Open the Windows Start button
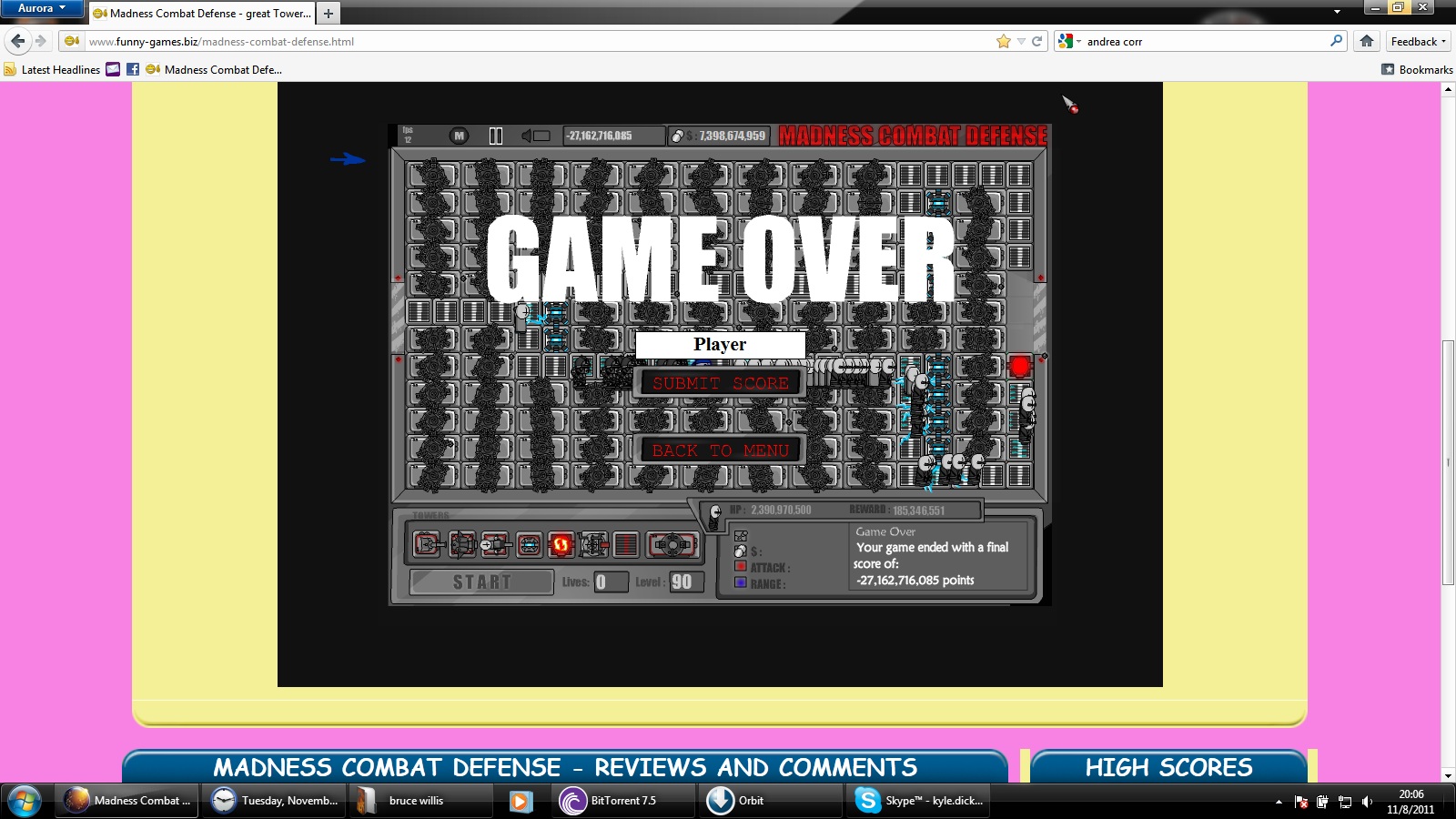Image resolution: width=1456 pixels, height=819 pixels. pyautogui.click(x=25, y=801)
